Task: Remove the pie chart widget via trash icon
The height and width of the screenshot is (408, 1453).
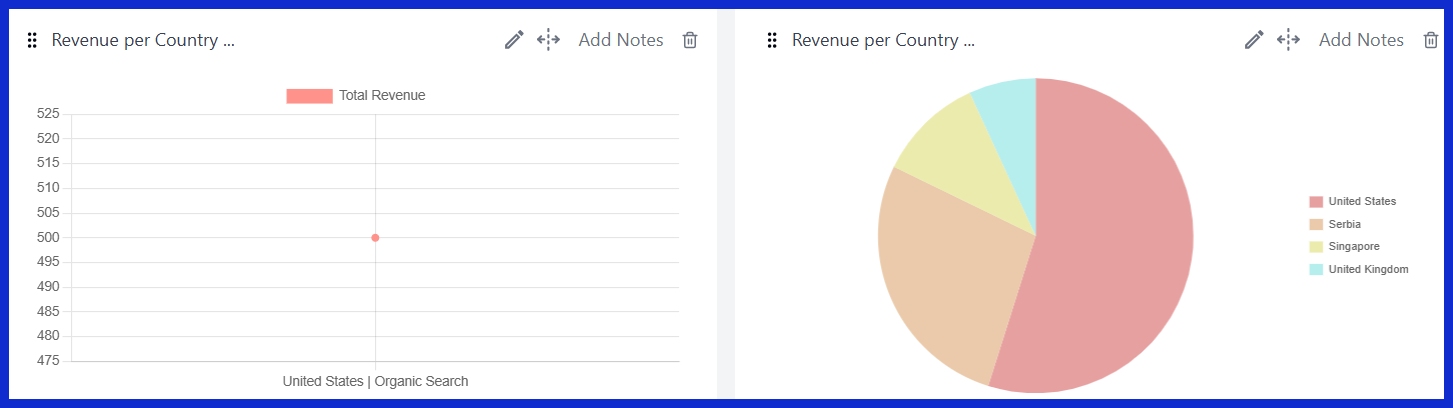Action: [1430, 40]
